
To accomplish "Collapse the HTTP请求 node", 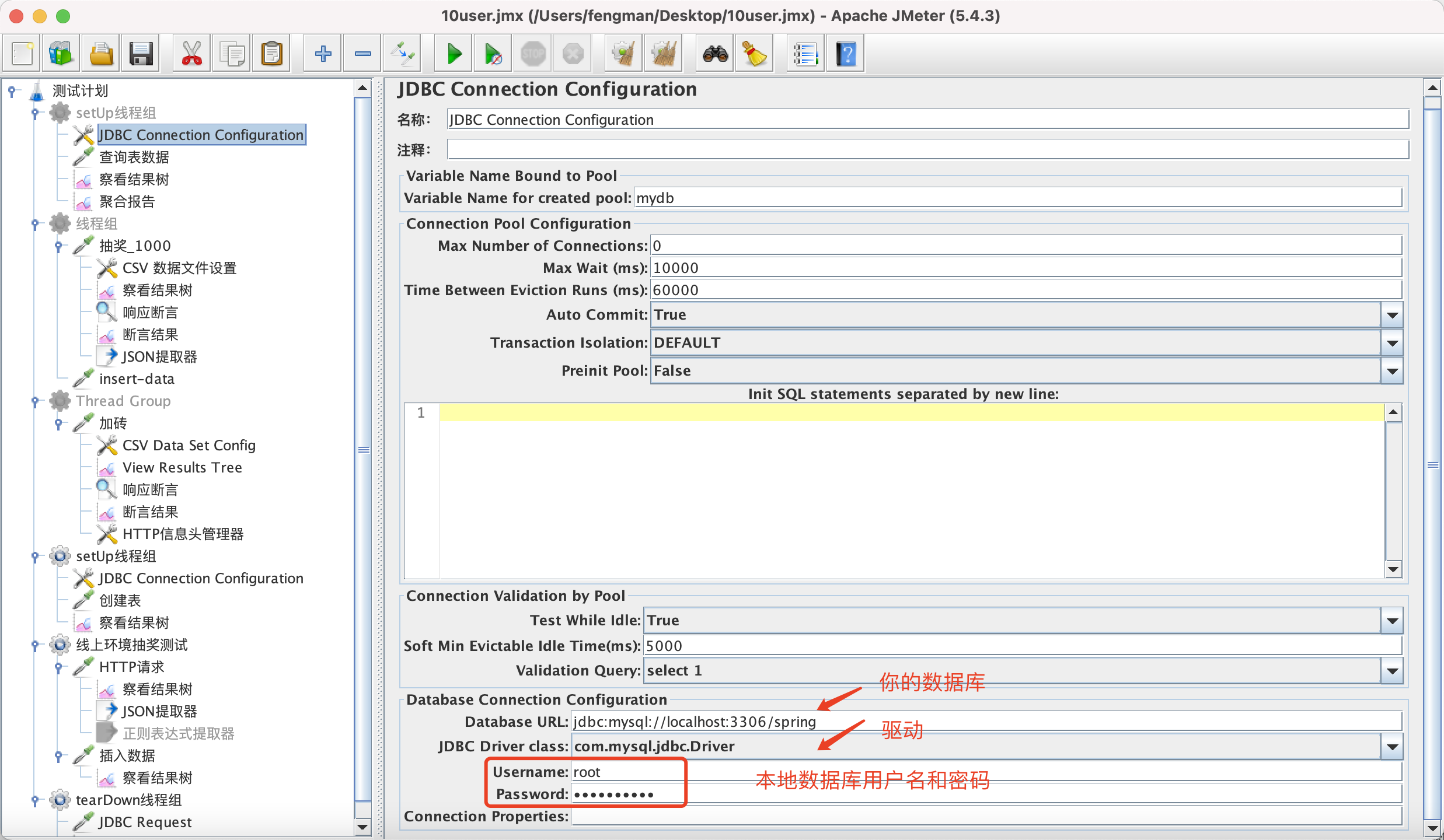I will 58,667.
